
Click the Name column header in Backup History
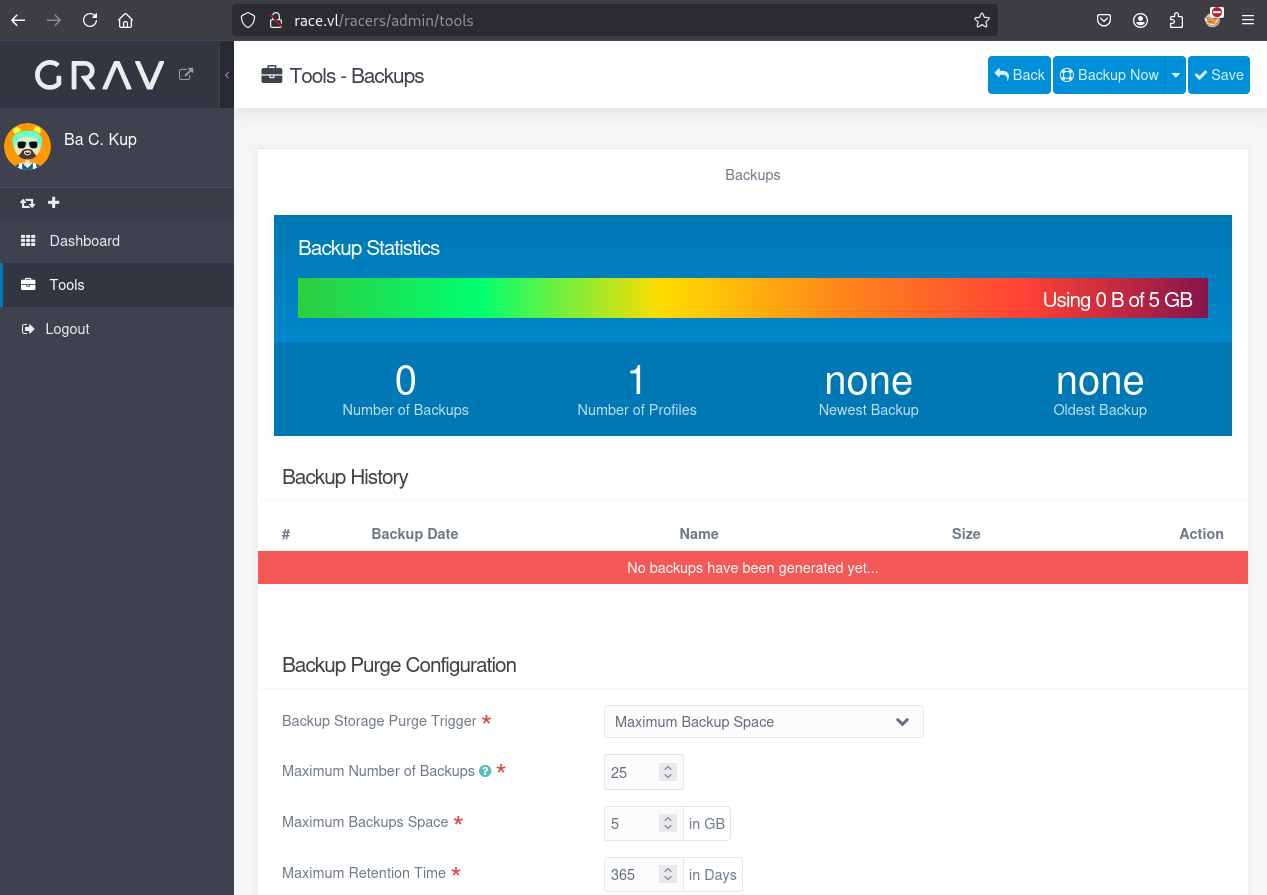coord(699,534)
